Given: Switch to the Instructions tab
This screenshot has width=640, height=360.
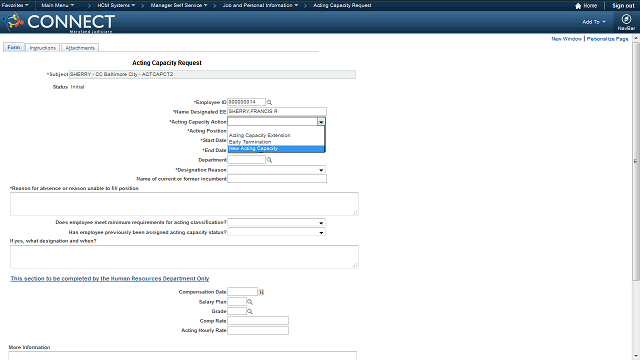Looking at the screenshot, I should click(42, 48).
